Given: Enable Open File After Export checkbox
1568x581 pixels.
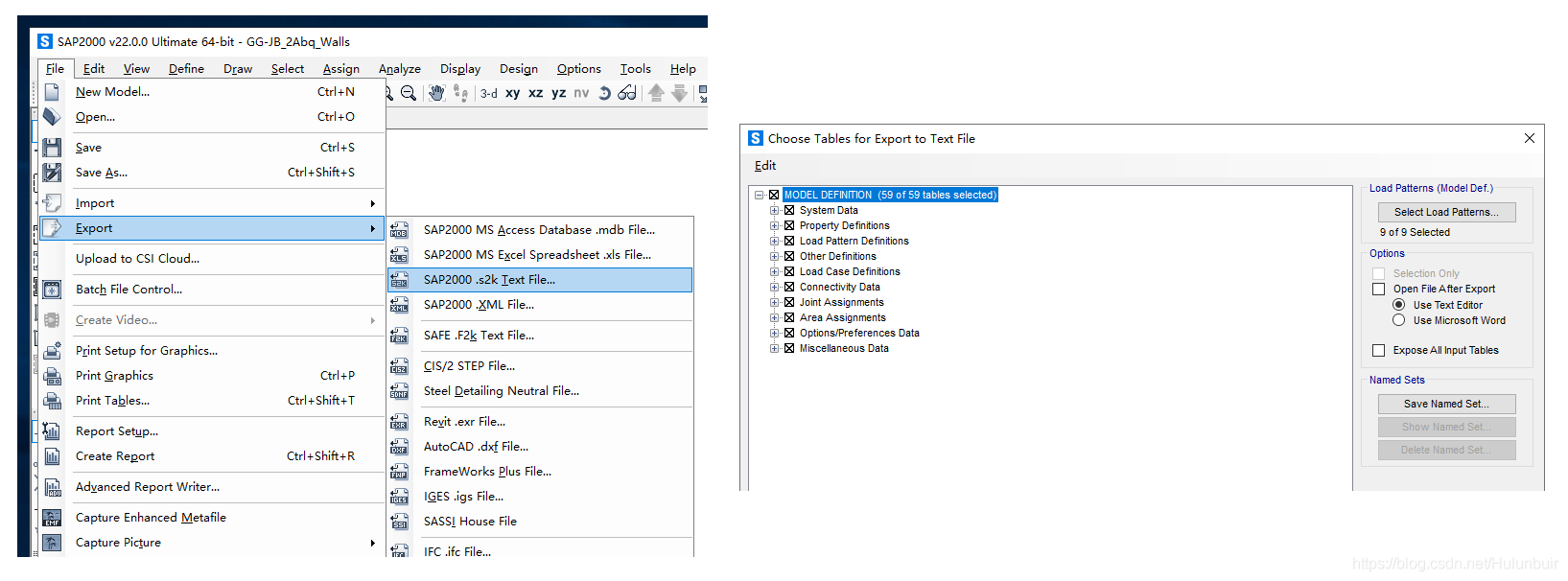Looking at the screenshot, I should tap(1378, 289).
